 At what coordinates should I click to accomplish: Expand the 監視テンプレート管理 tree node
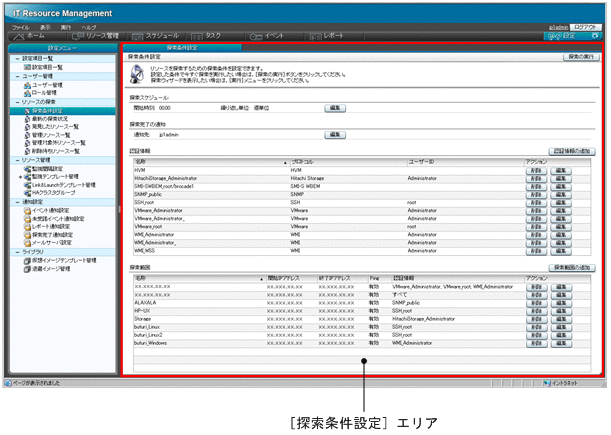pyautogui.click(x=19, y=177)
